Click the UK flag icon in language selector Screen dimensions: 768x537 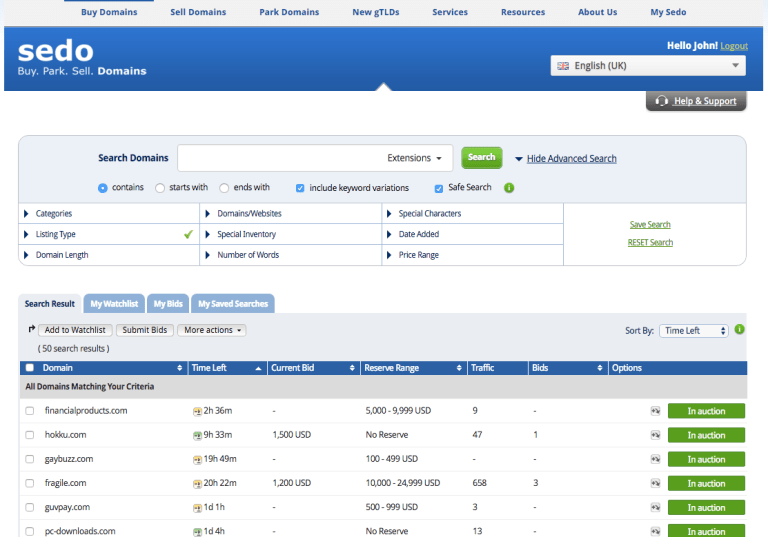pos(563,66)
